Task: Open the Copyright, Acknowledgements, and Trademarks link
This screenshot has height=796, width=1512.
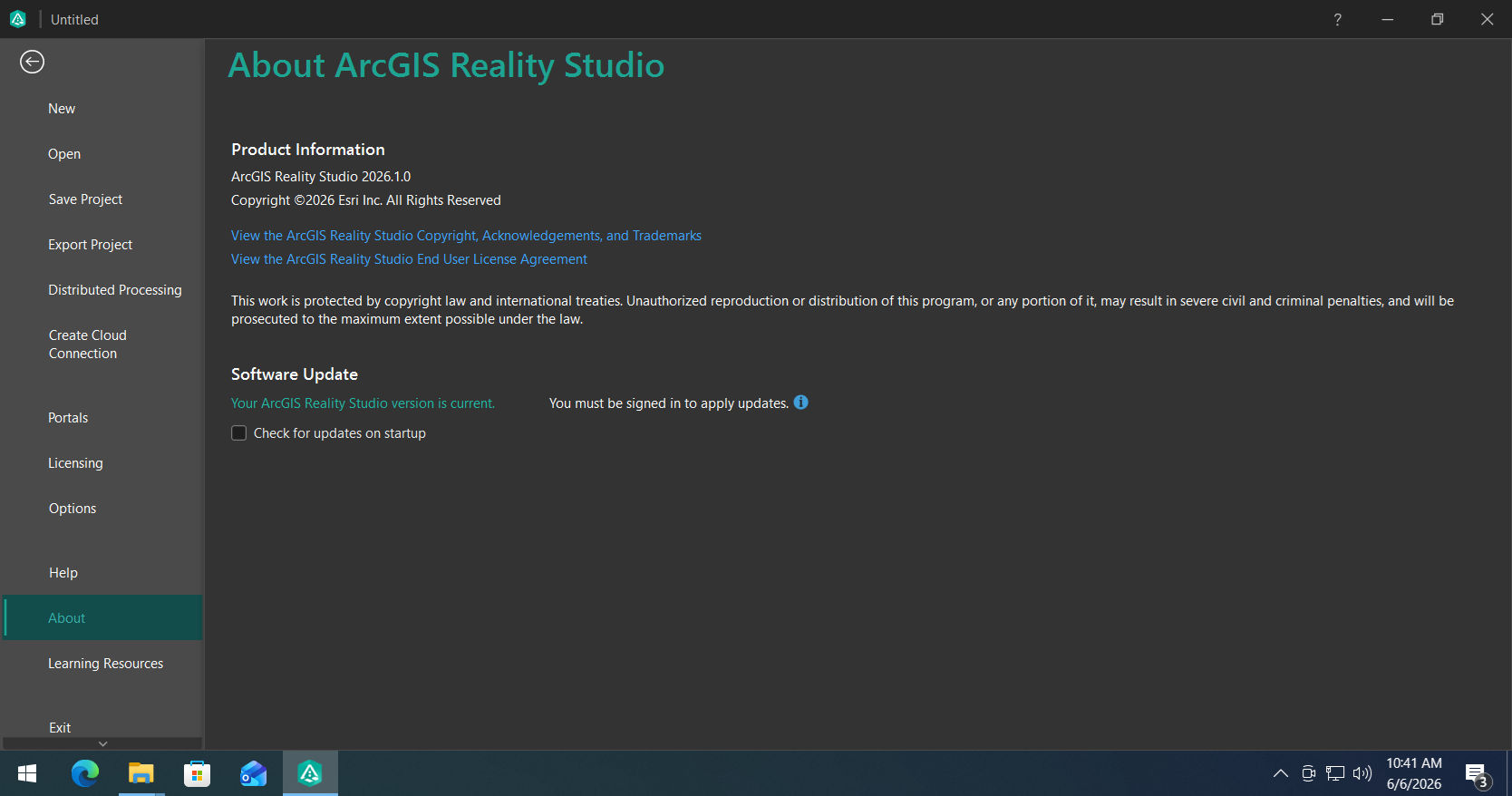Action: (466, 236)
